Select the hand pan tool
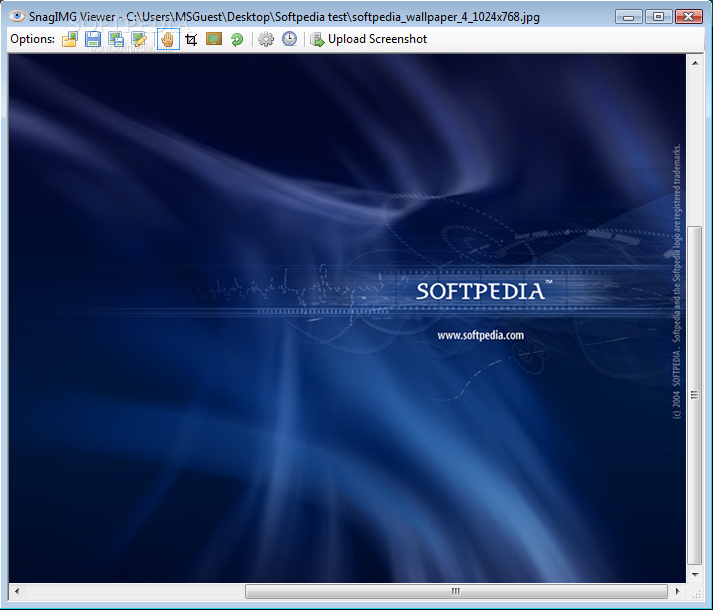This screenshot has width=713, height=610. (x=168, y=39)
